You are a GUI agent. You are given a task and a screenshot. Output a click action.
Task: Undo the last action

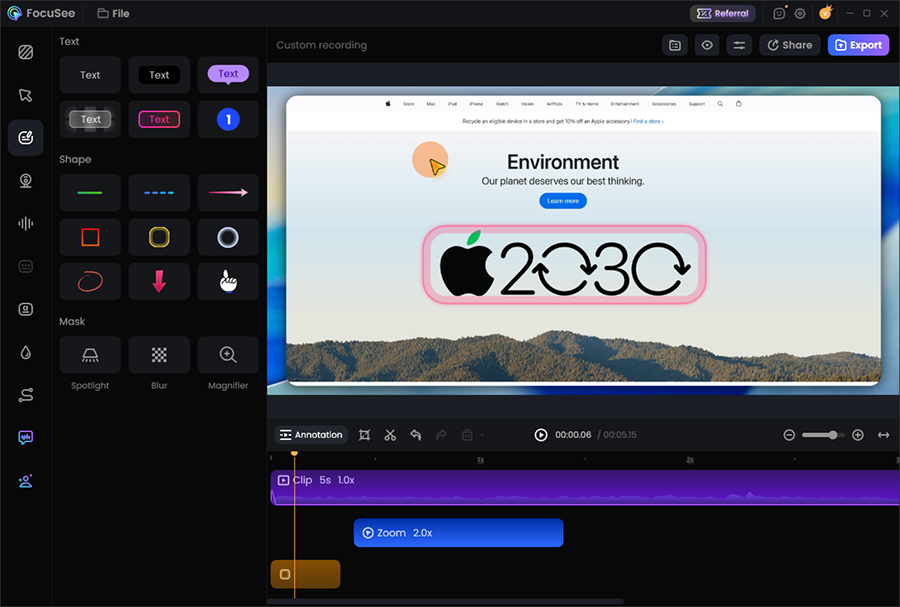pos(416,435)
